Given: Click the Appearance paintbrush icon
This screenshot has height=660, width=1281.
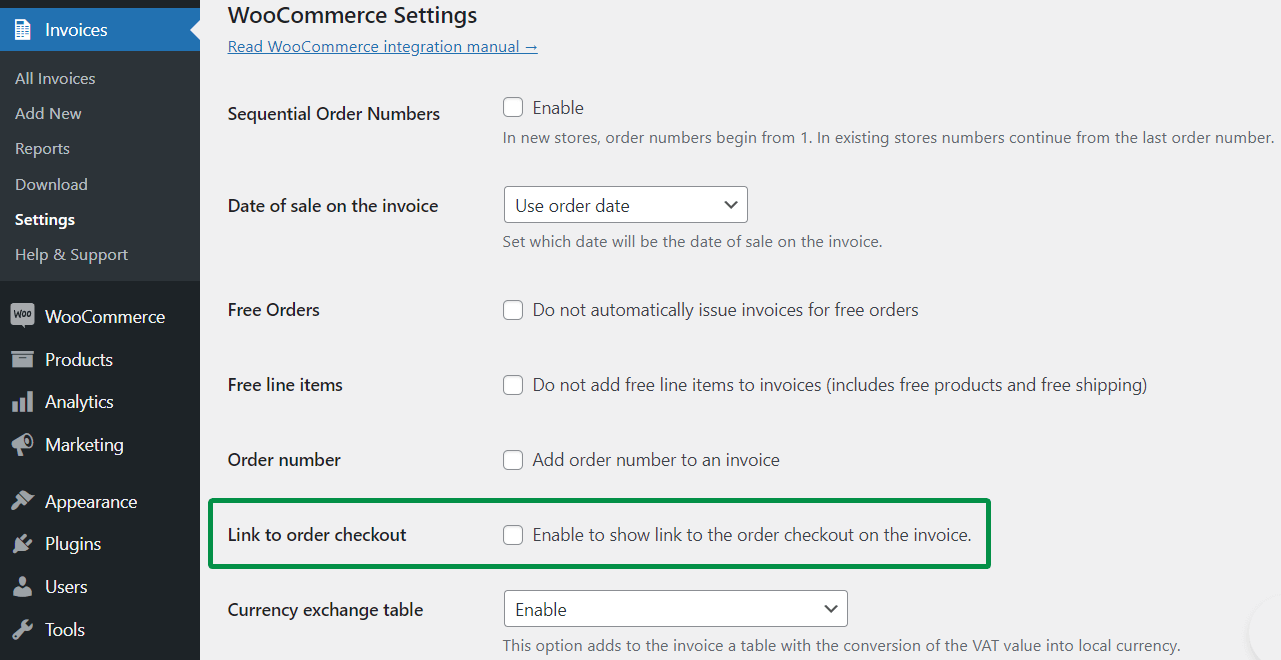Looking at the screenshot, I should 22,502.
